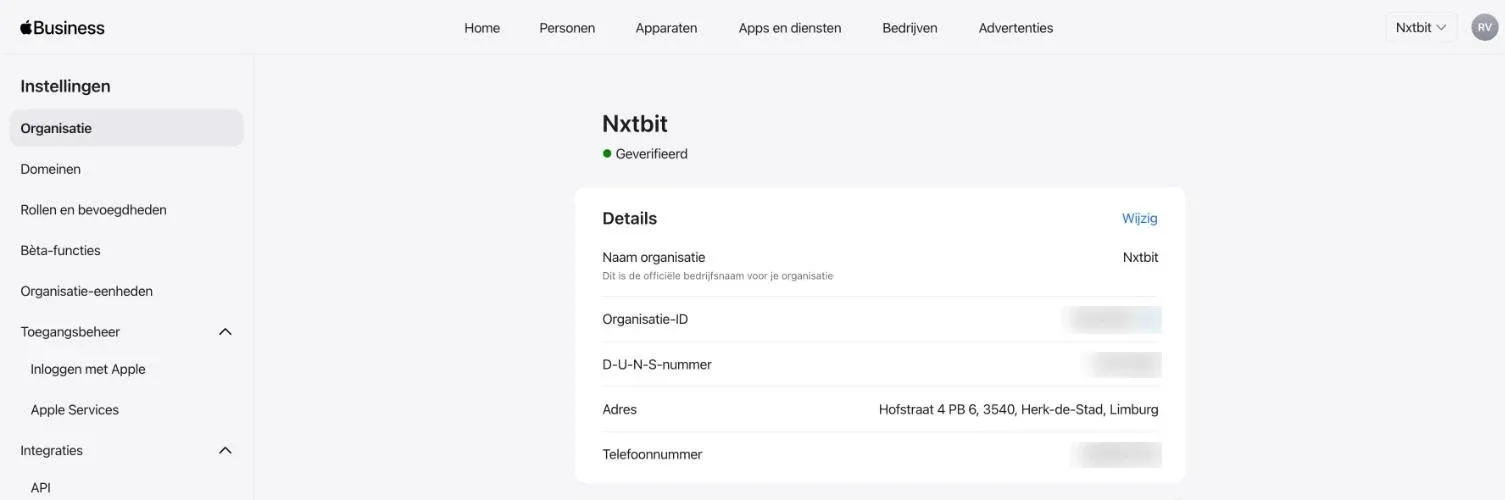Click the Telefoonnummer row label
Viewport: 1505px width, 500px height.
pos(652,455)
